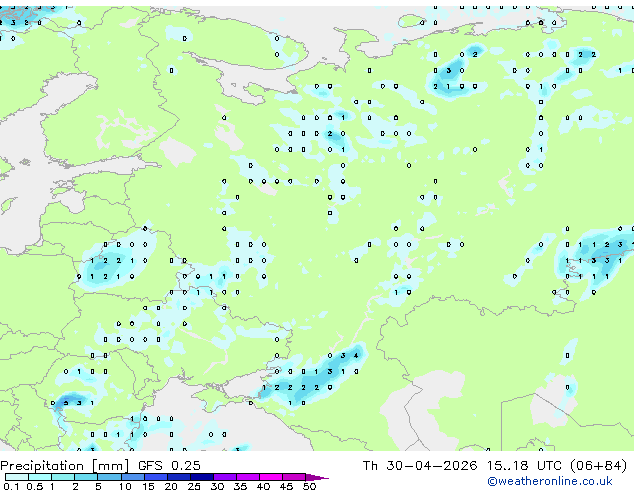Image resolution: width=634 pixels, height=490 pixels.
Task: Click the '50' legend label
Action: click(309, 486)
